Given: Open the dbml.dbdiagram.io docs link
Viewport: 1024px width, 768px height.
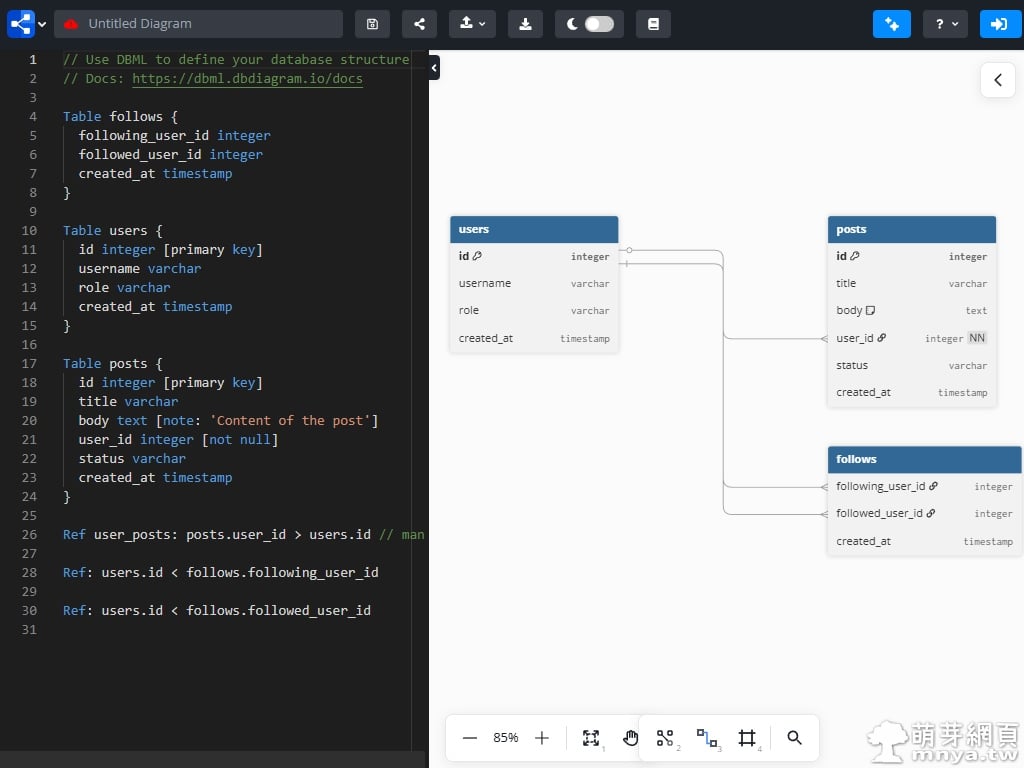Looking at the screenshot, I should pyautogui.click(x=247, y=79).
